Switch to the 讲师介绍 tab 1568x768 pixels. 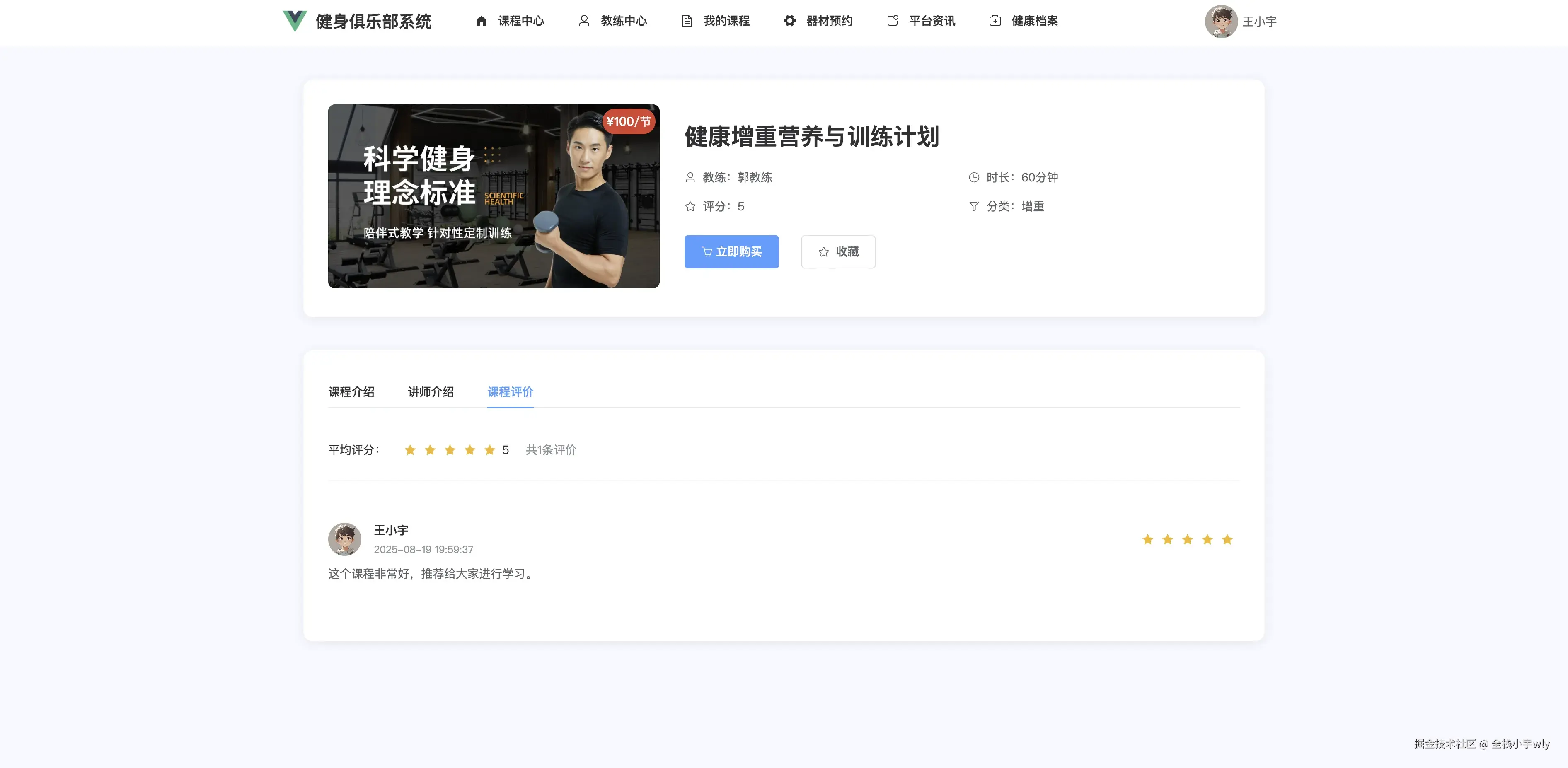point(431,392)
